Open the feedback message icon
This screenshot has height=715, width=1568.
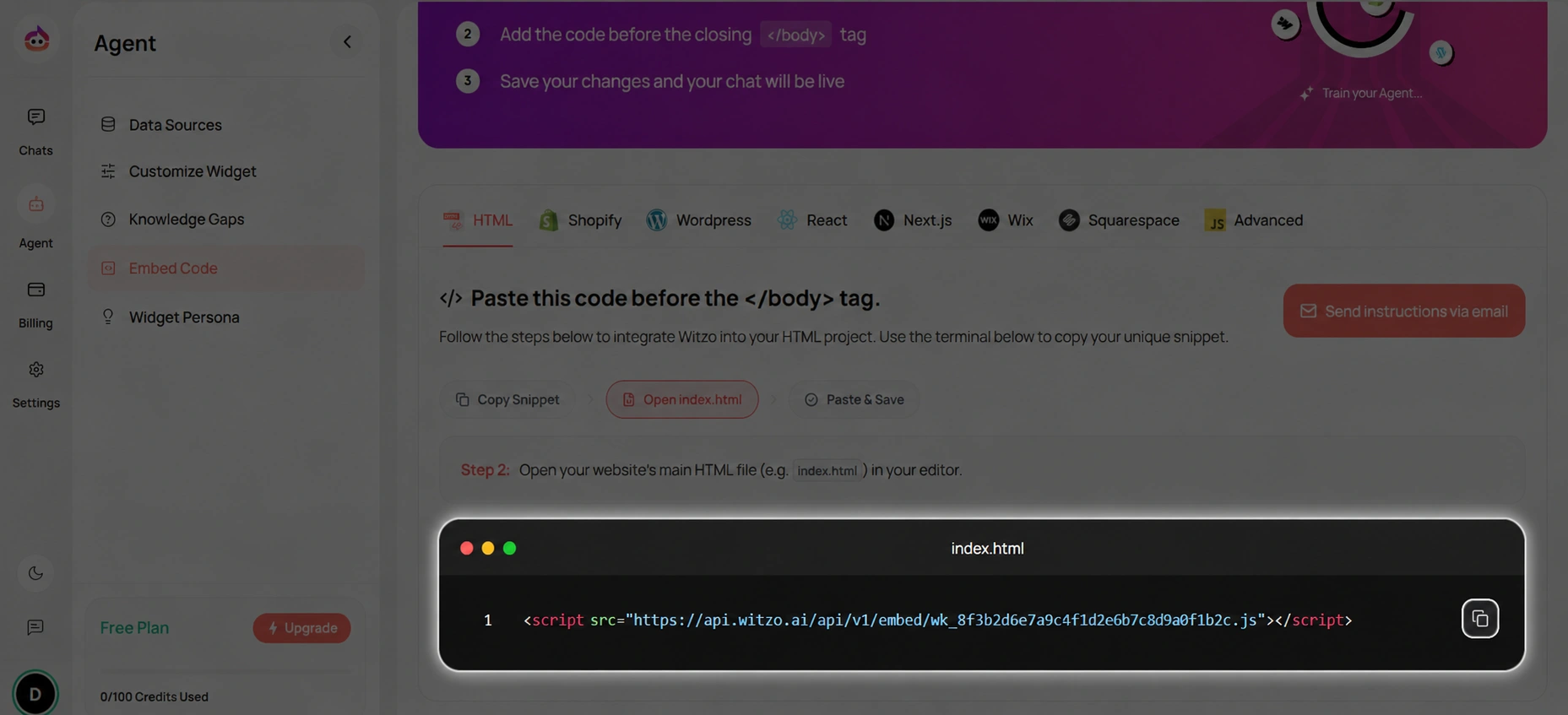point(35,627)
